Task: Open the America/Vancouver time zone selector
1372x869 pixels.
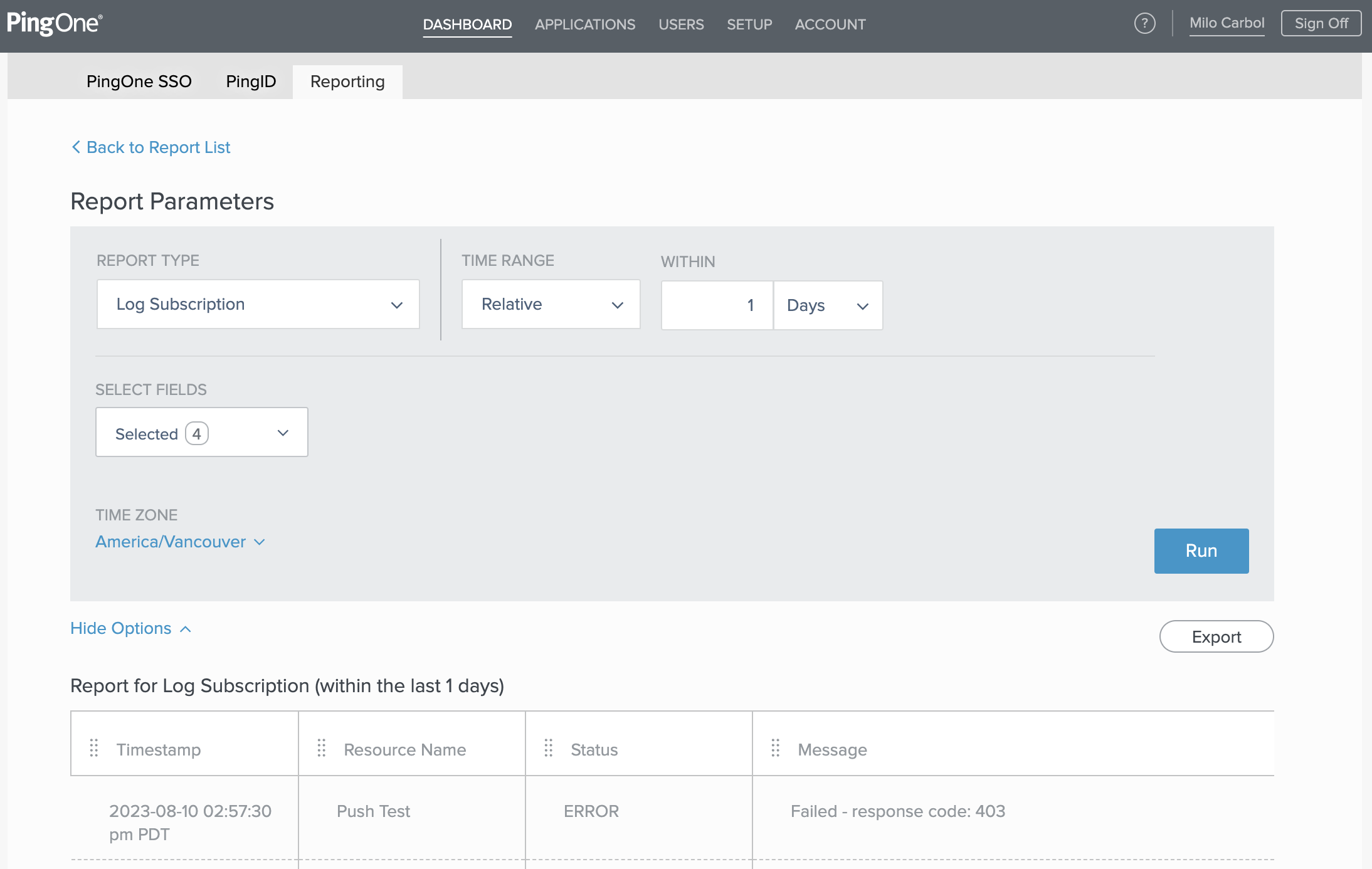Action: [181, 542]
